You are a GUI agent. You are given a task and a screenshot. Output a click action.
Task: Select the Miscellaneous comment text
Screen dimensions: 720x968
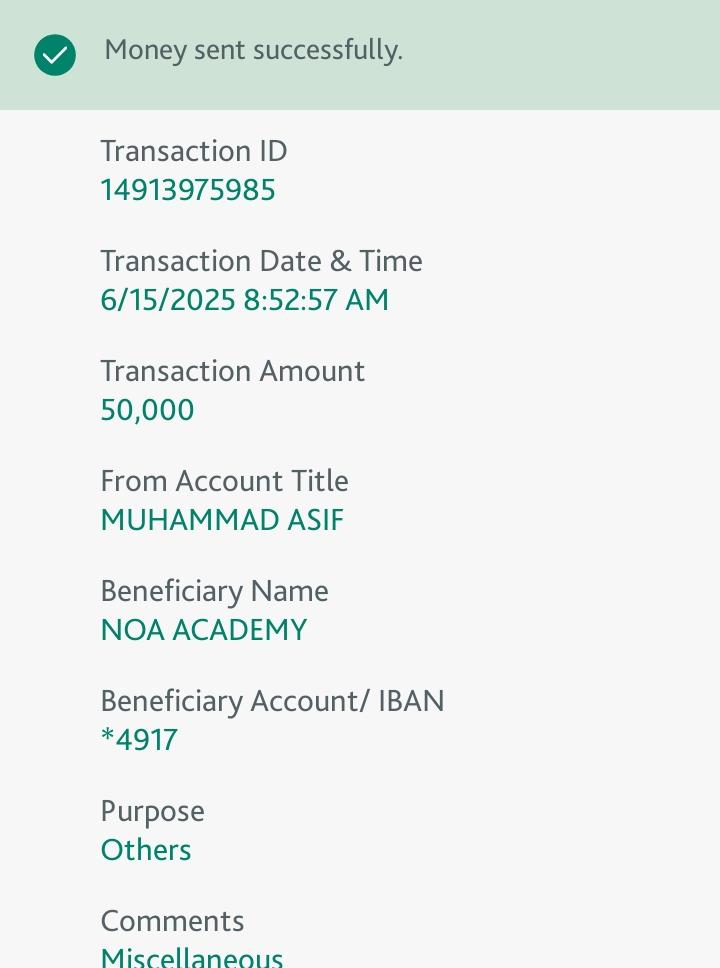[192, 958]
